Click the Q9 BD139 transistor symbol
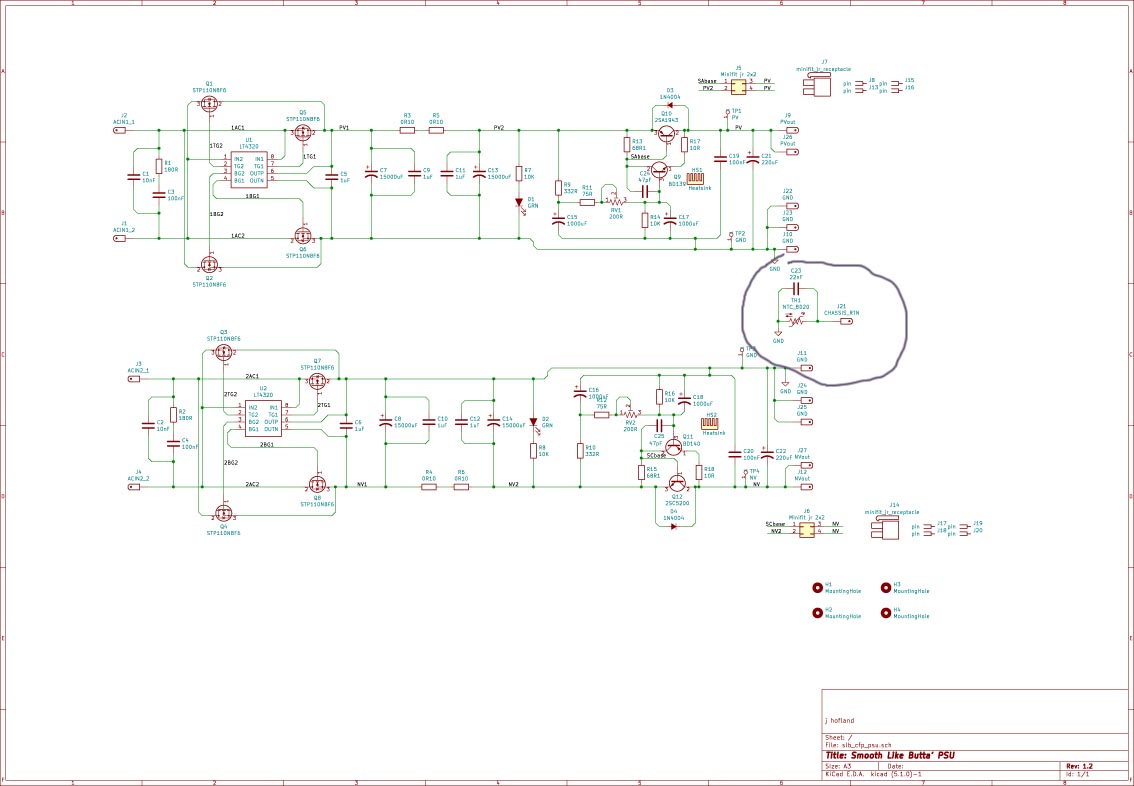Screen dimensions: 1134x786 660,171
